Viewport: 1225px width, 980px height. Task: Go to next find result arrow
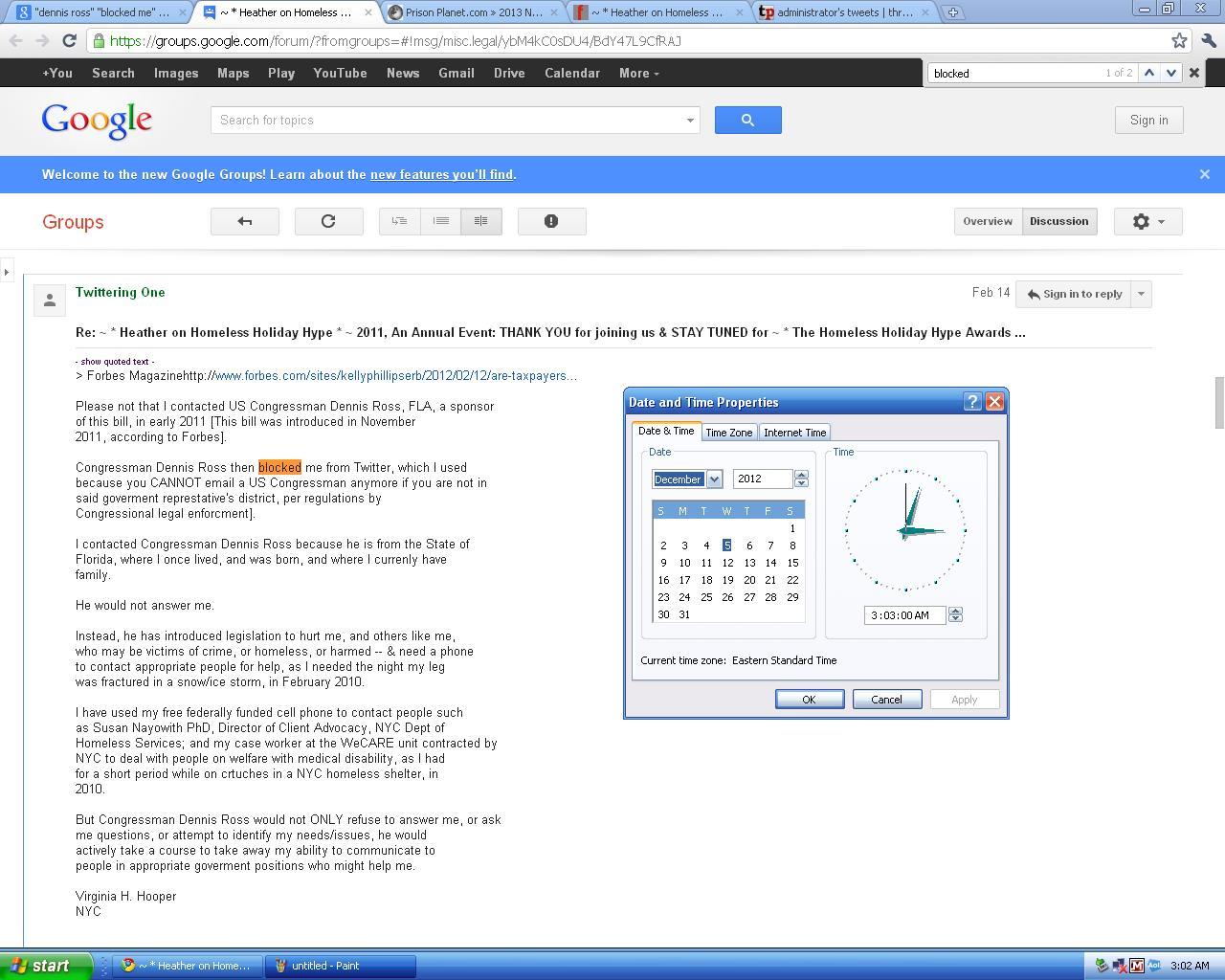[x=1170, y=73]
